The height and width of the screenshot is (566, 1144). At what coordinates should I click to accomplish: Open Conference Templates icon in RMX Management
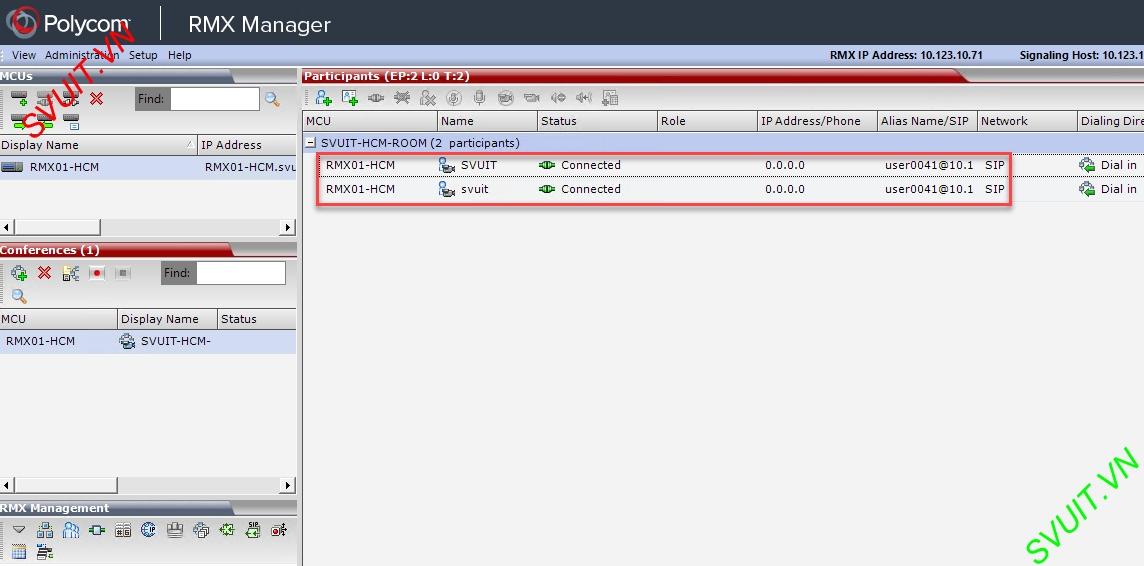pyautogui.click(x=201, y=530)
